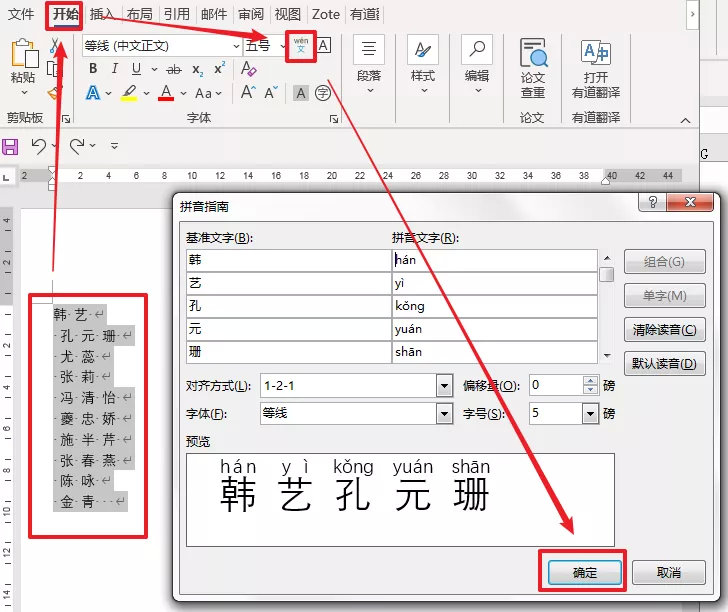Click the Cut scissors icon
This screenshot has width=728, height=612.
tap(55, 46)
